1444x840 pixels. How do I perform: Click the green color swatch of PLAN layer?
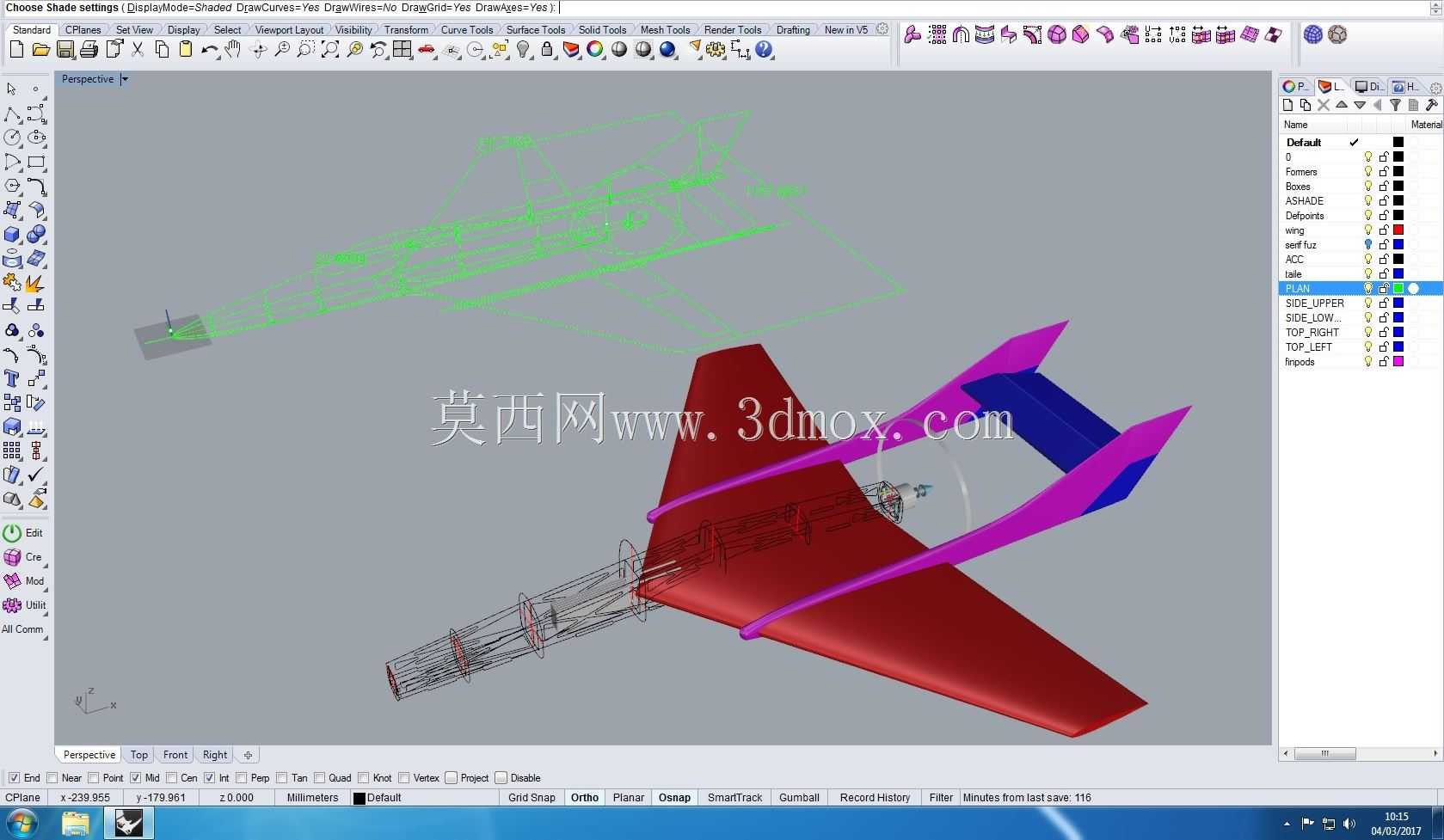(x=1398, y=289)
